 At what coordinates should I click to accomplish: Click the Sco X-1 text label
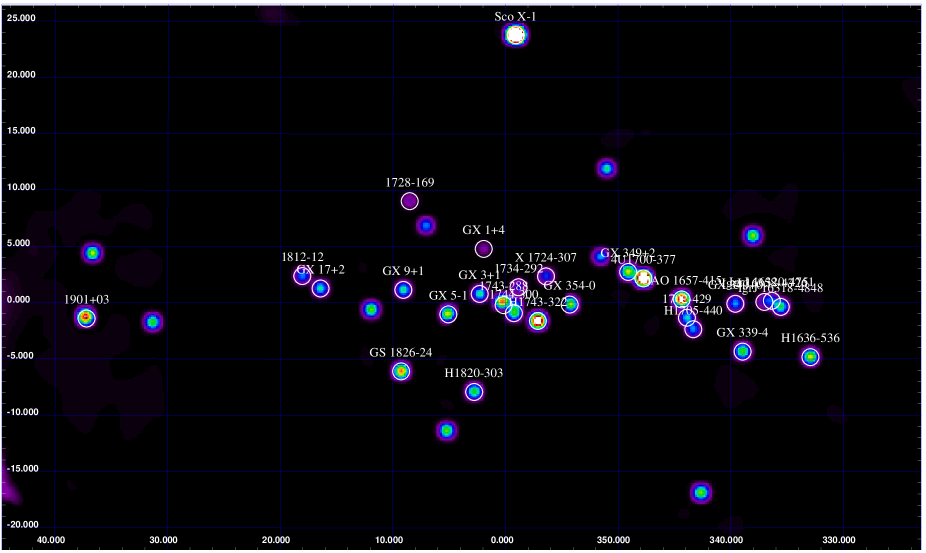pyautogui.click(x=515, y=17)
